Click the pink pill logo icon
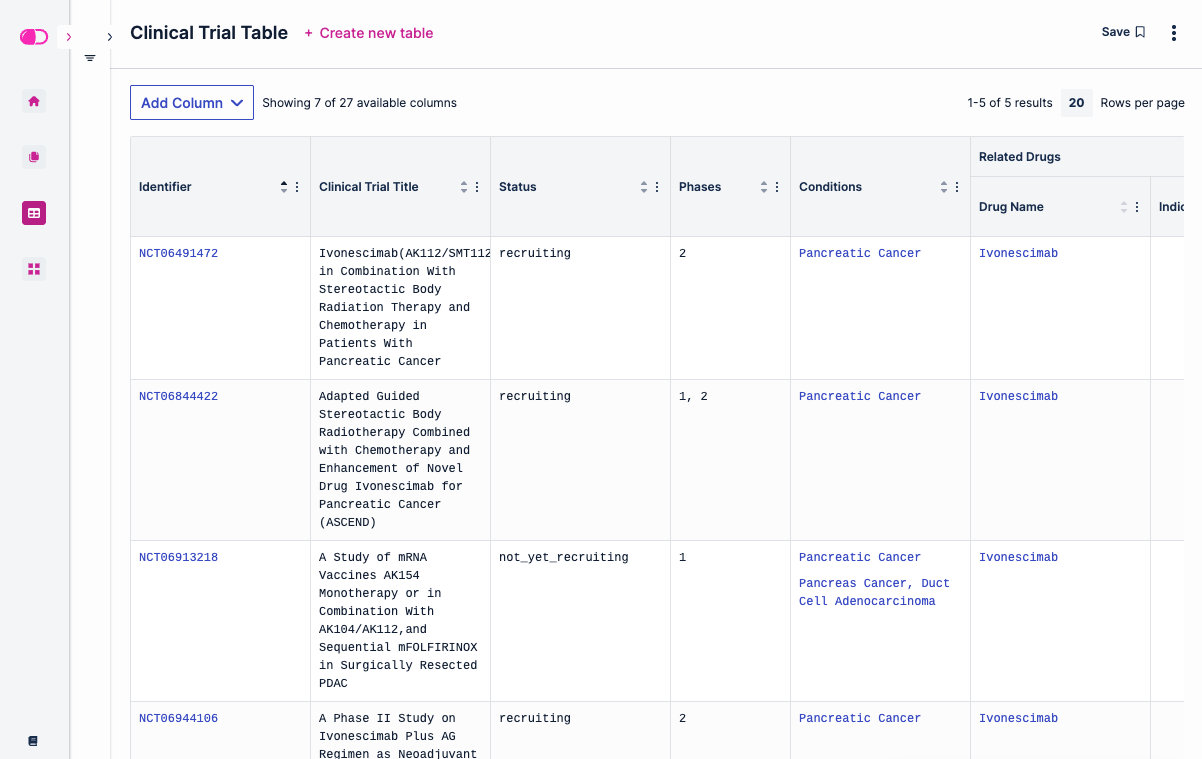Viewport: 1202px width, 759px height. click(34, 37)
